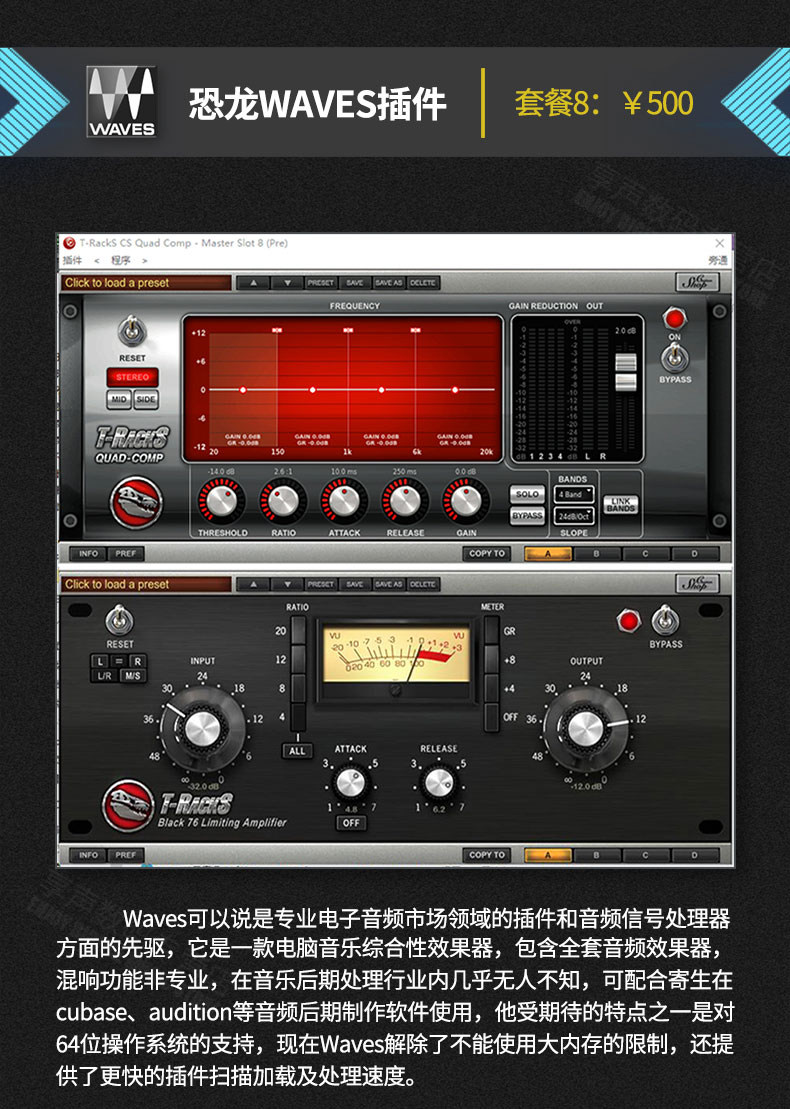Viewport: 790px width, 1109px height.
Task: Click the Quad-Comp GAIN knob
Action: point(465,501)
